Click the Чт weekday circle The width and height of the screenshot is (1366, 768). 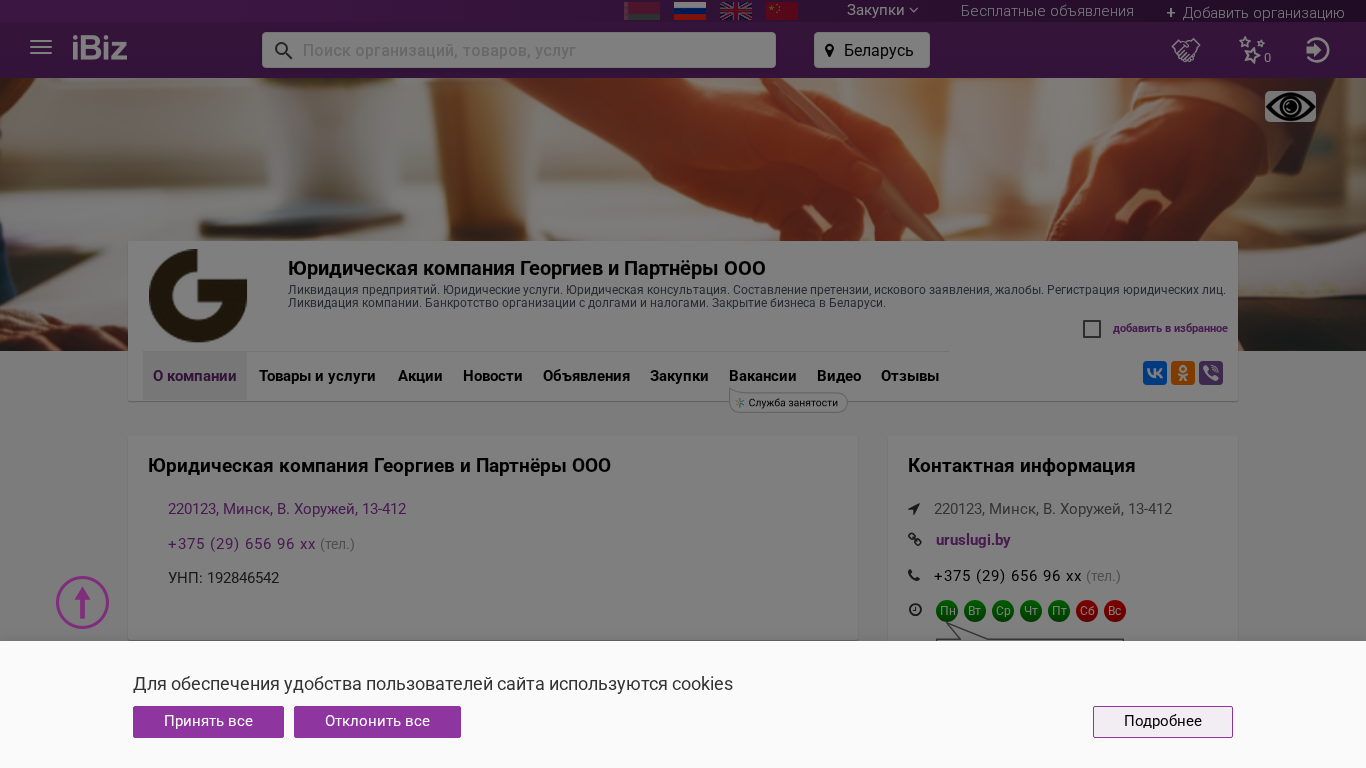coord(1031,611)
